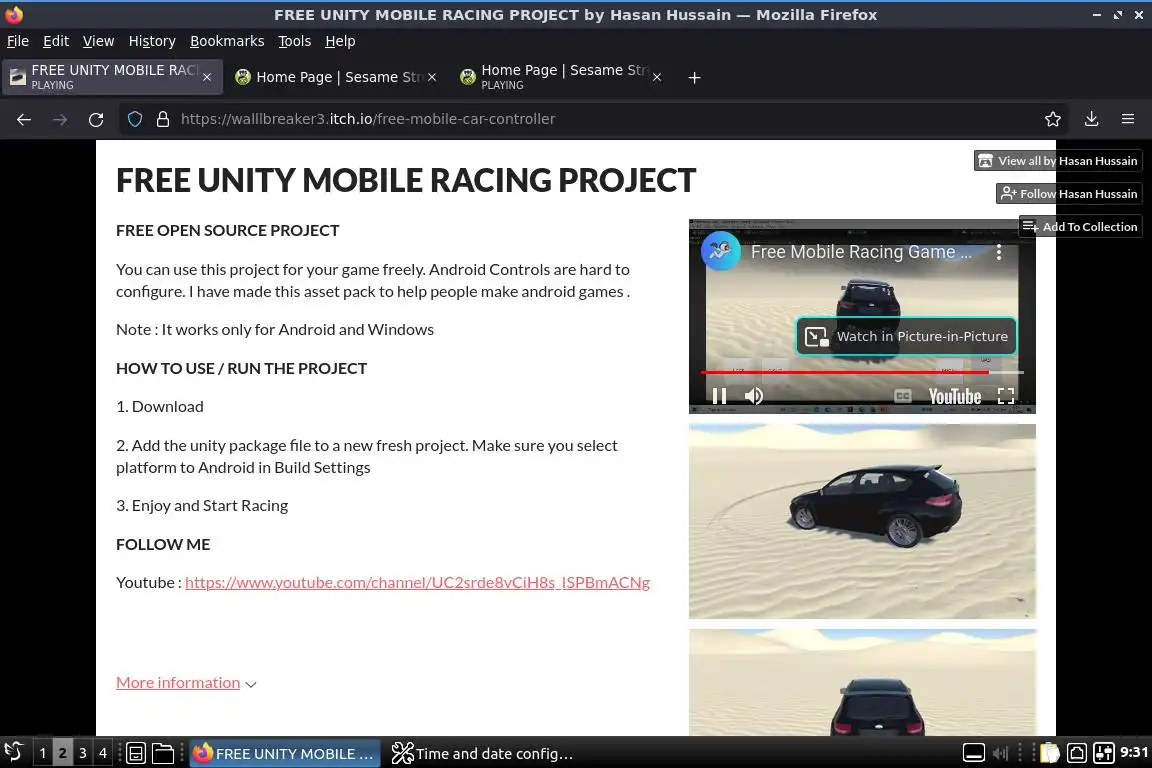The height and width of the screenshot is (768, 1152).
Task: Click the notifications tray icon
Action: tap(1077, 753)
